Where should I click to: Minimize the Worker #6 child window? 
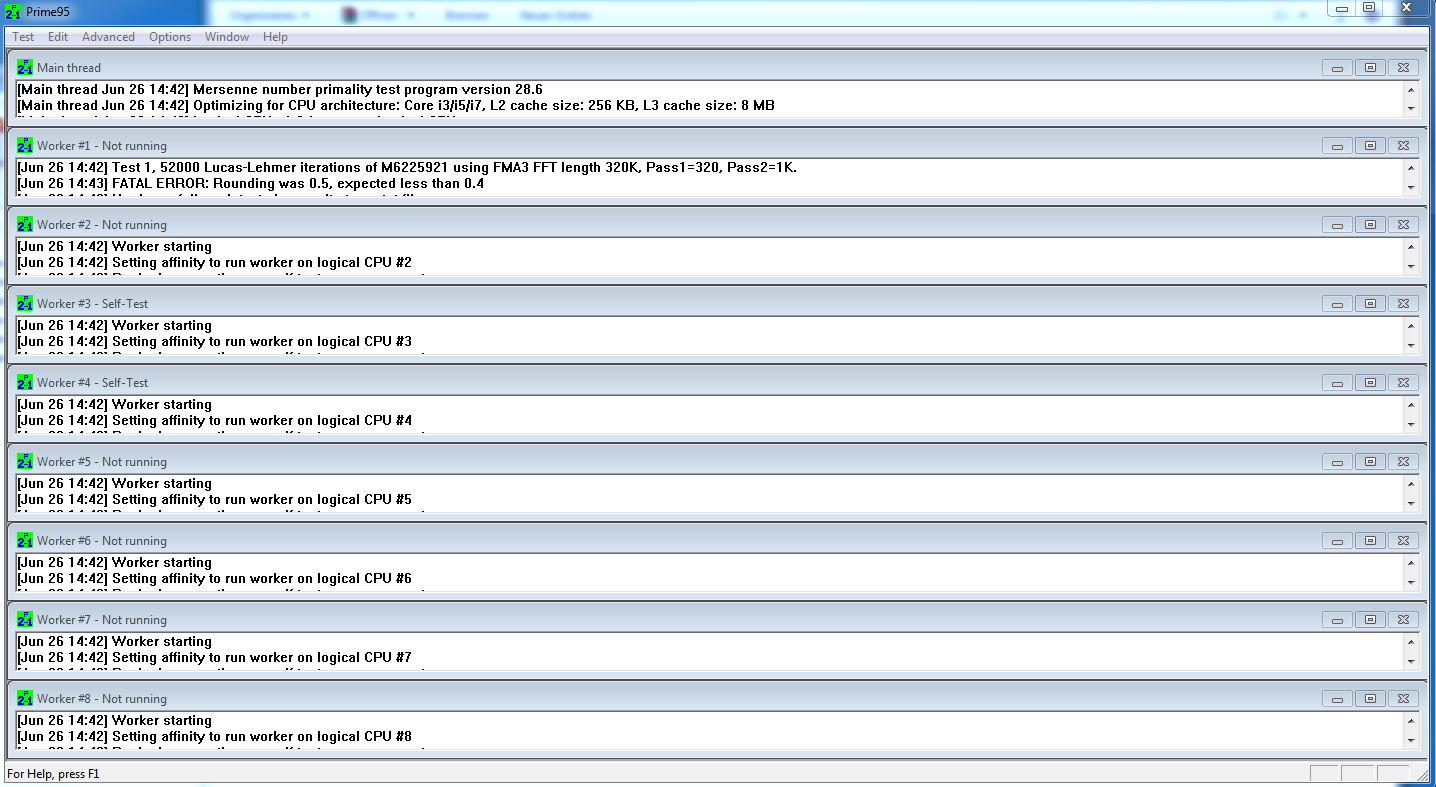1337,541
